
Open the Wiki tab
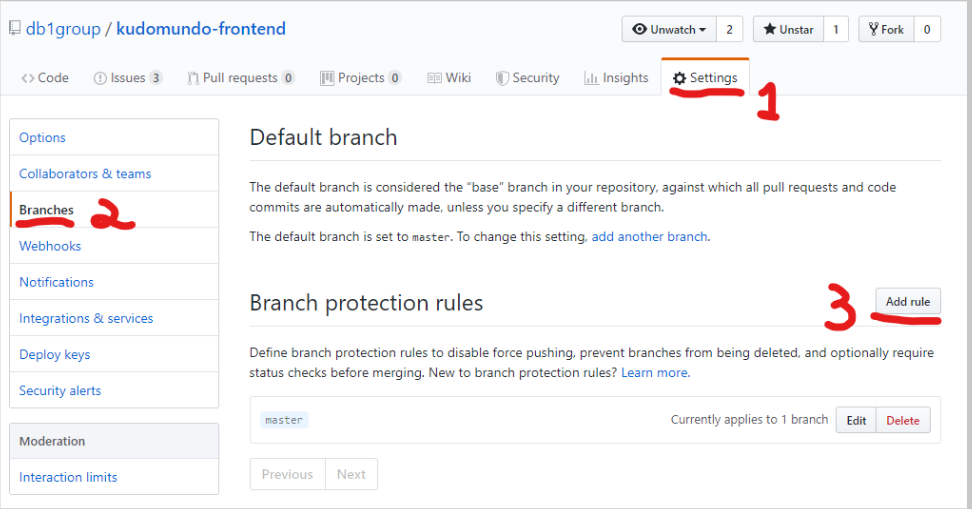449,77
